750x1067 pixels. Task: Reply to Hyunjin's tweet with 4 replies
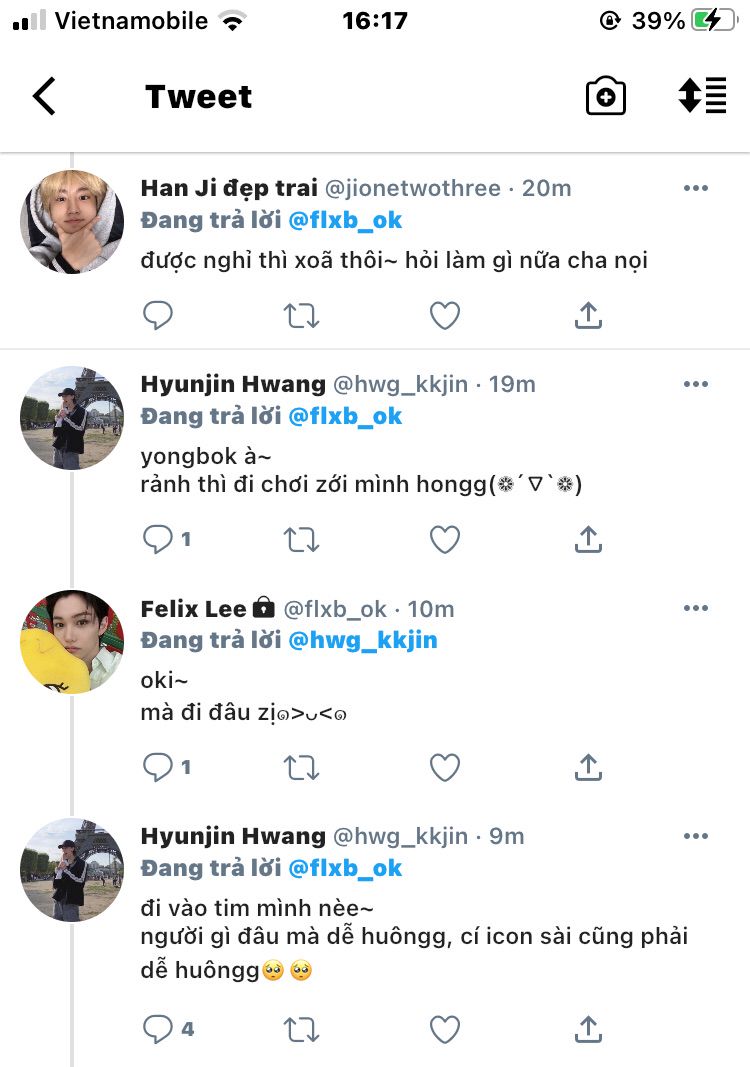(158, 1028)
